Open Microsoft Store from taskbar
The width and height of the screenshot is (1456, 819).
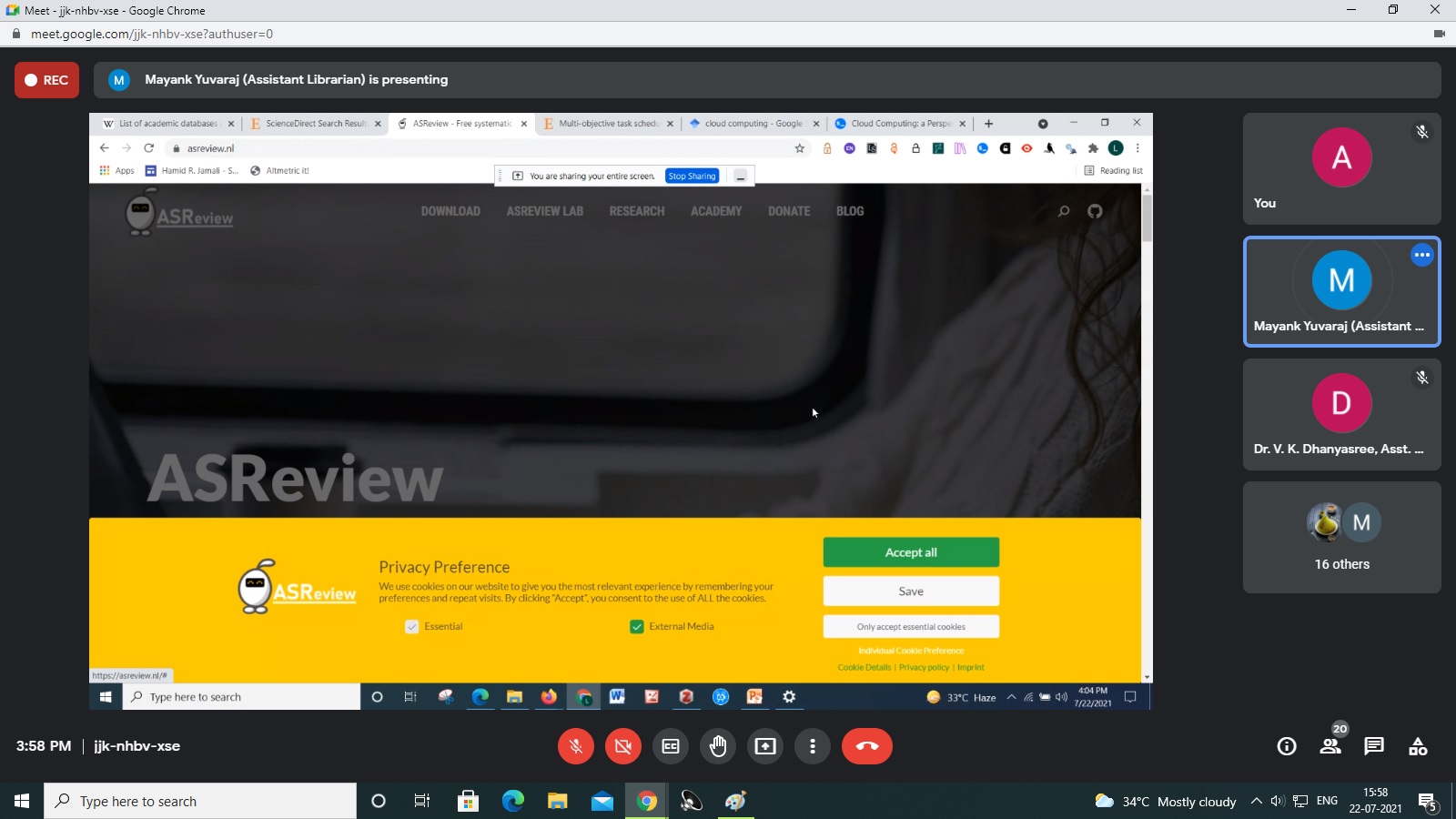tap(468, 801)
